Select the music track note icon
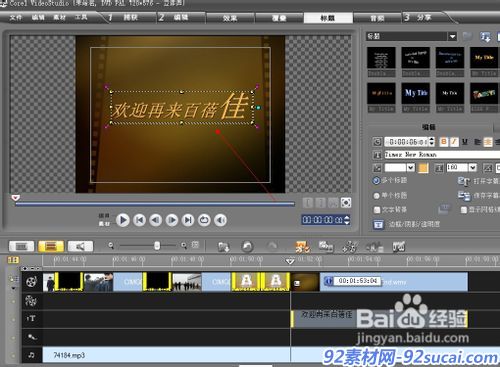 [31, 355]
